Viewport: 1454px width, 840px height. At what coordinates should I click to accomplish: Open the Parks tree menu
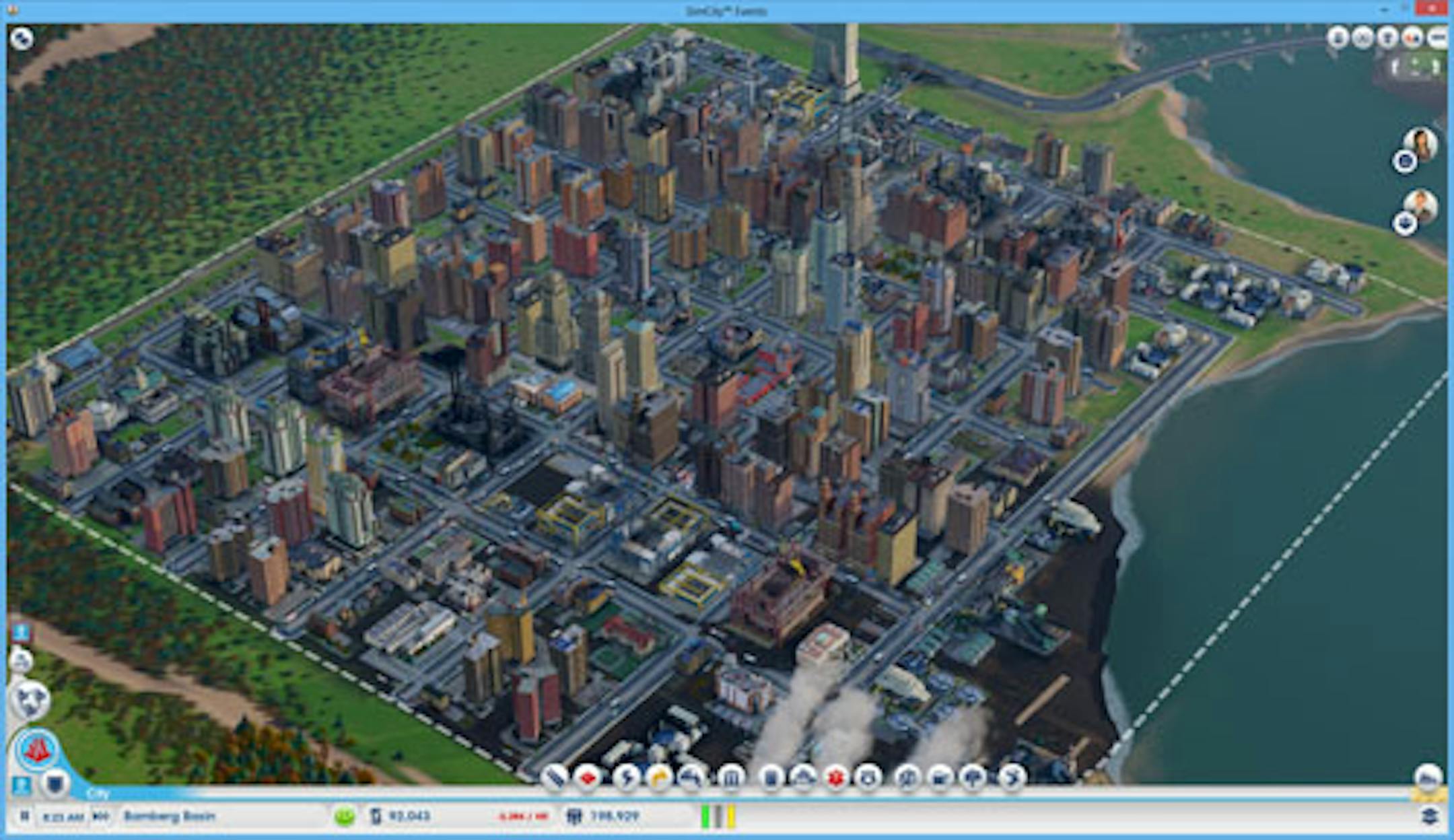(973, 777)
